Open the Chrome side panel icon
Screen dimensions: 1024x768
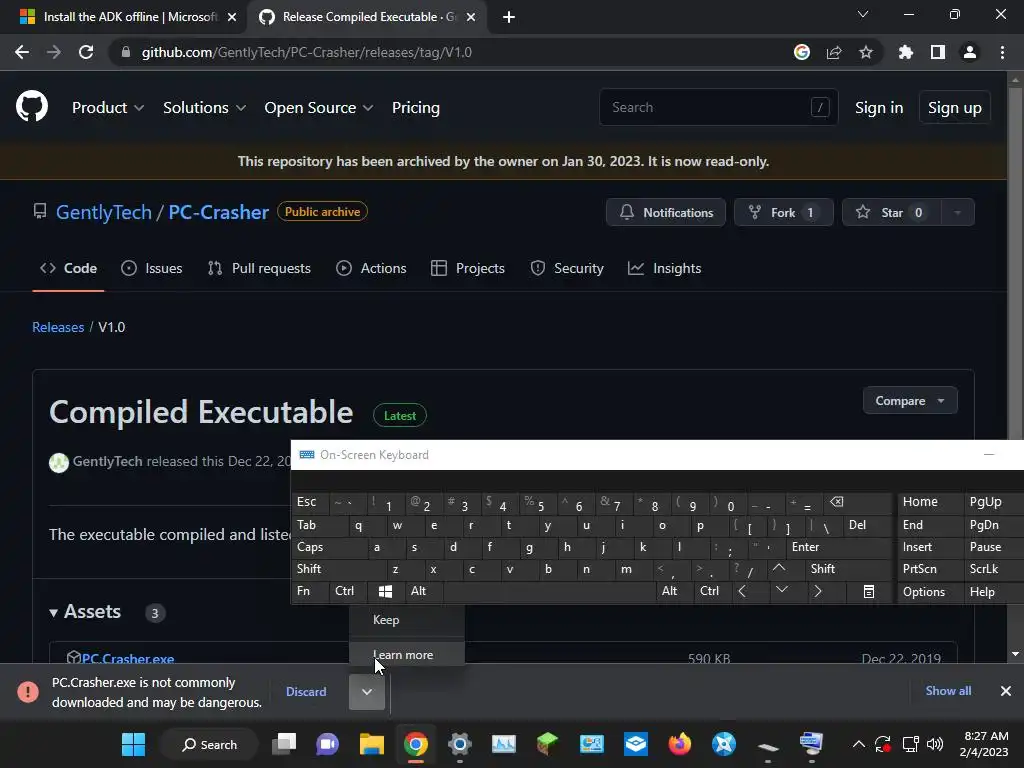point(937,52)
